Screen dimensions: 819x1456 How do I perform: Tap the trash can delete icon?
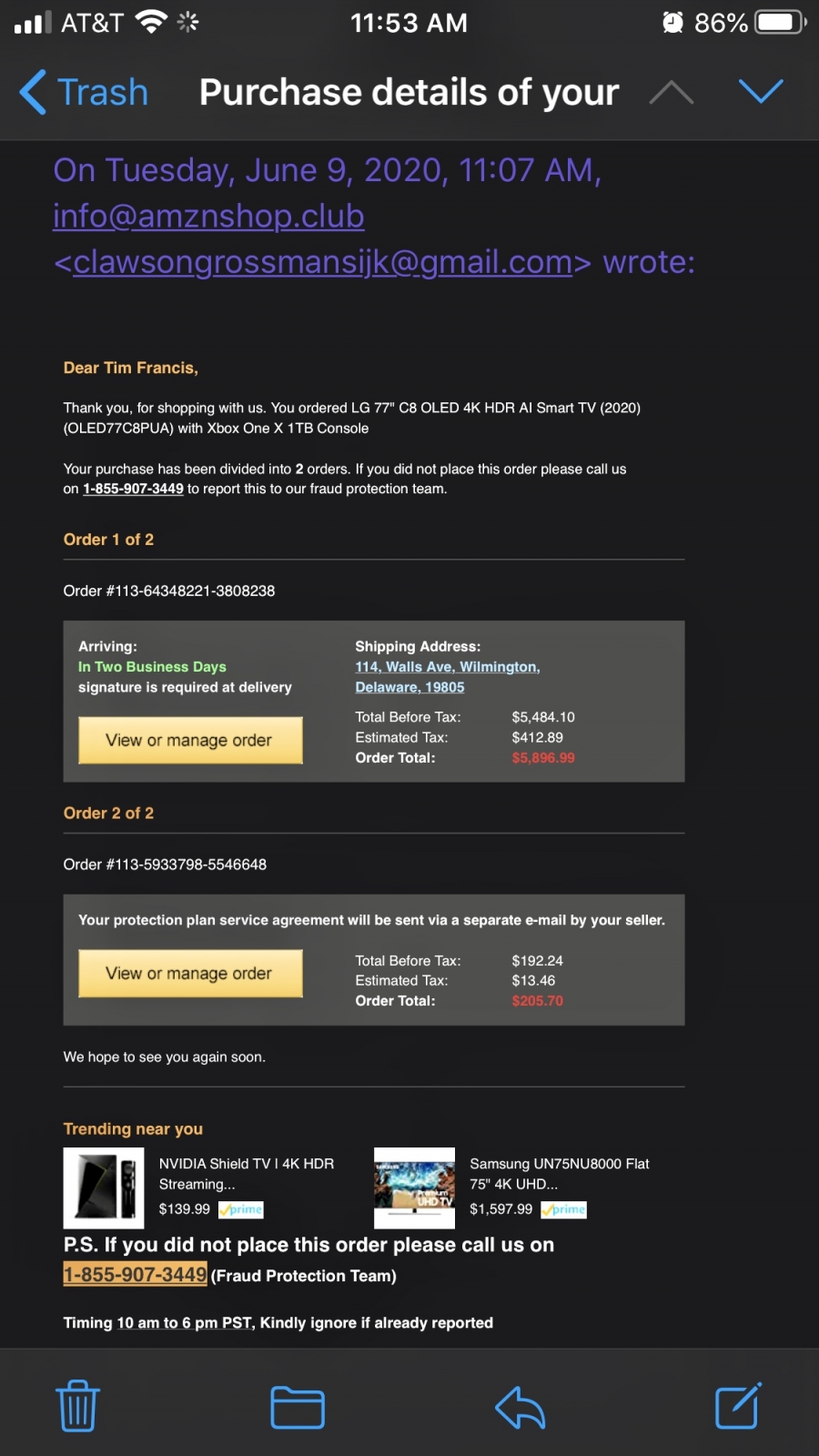[x=77, y=1406]
